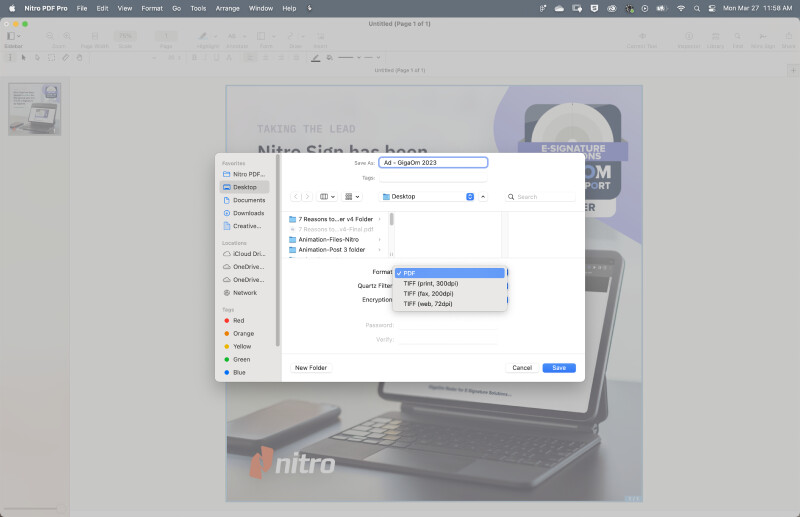Go forward in the folder navigation

pos(307,197)
